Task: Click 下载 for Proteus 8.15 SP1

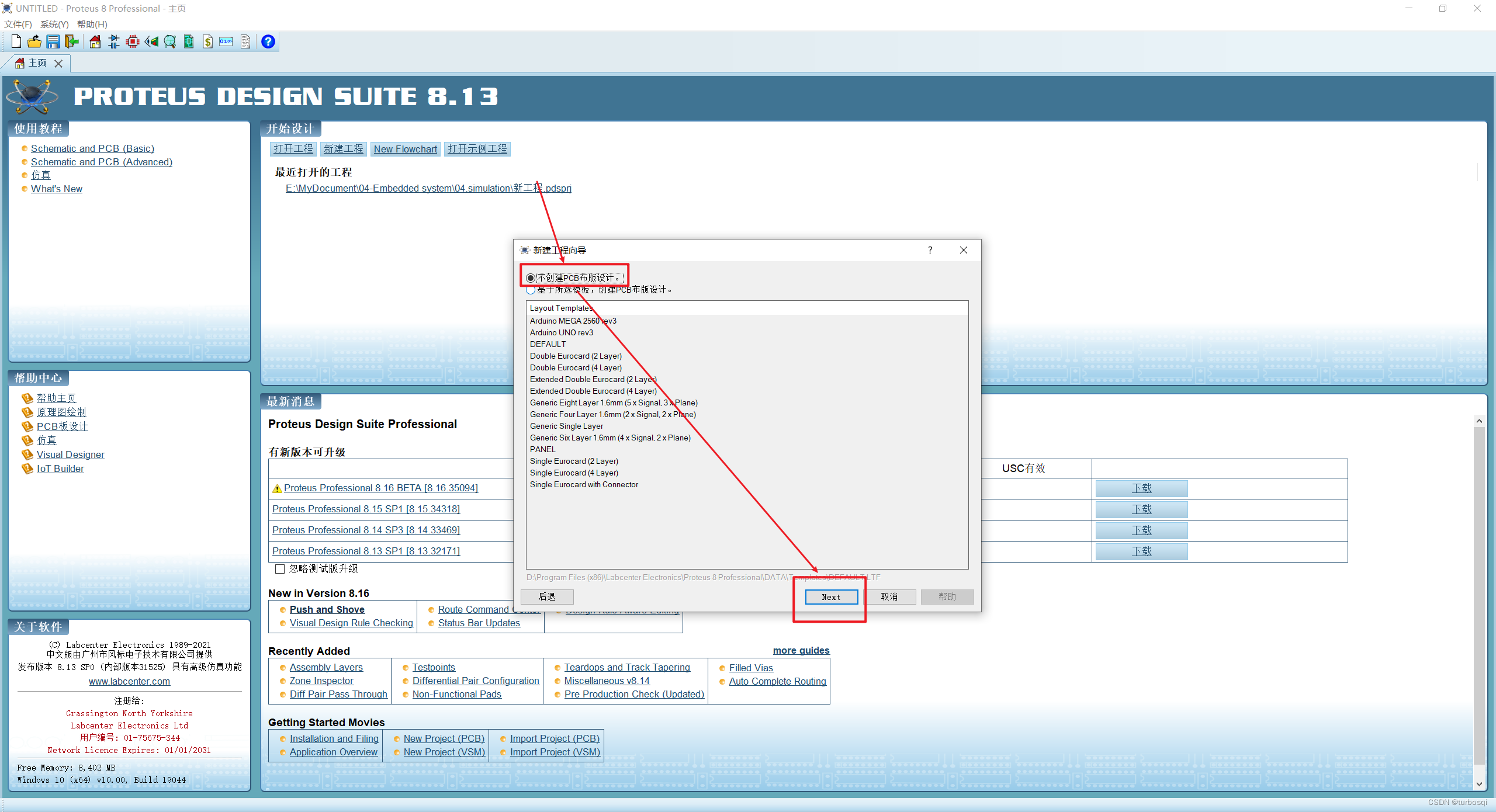Action: [x=1141, y=509]
